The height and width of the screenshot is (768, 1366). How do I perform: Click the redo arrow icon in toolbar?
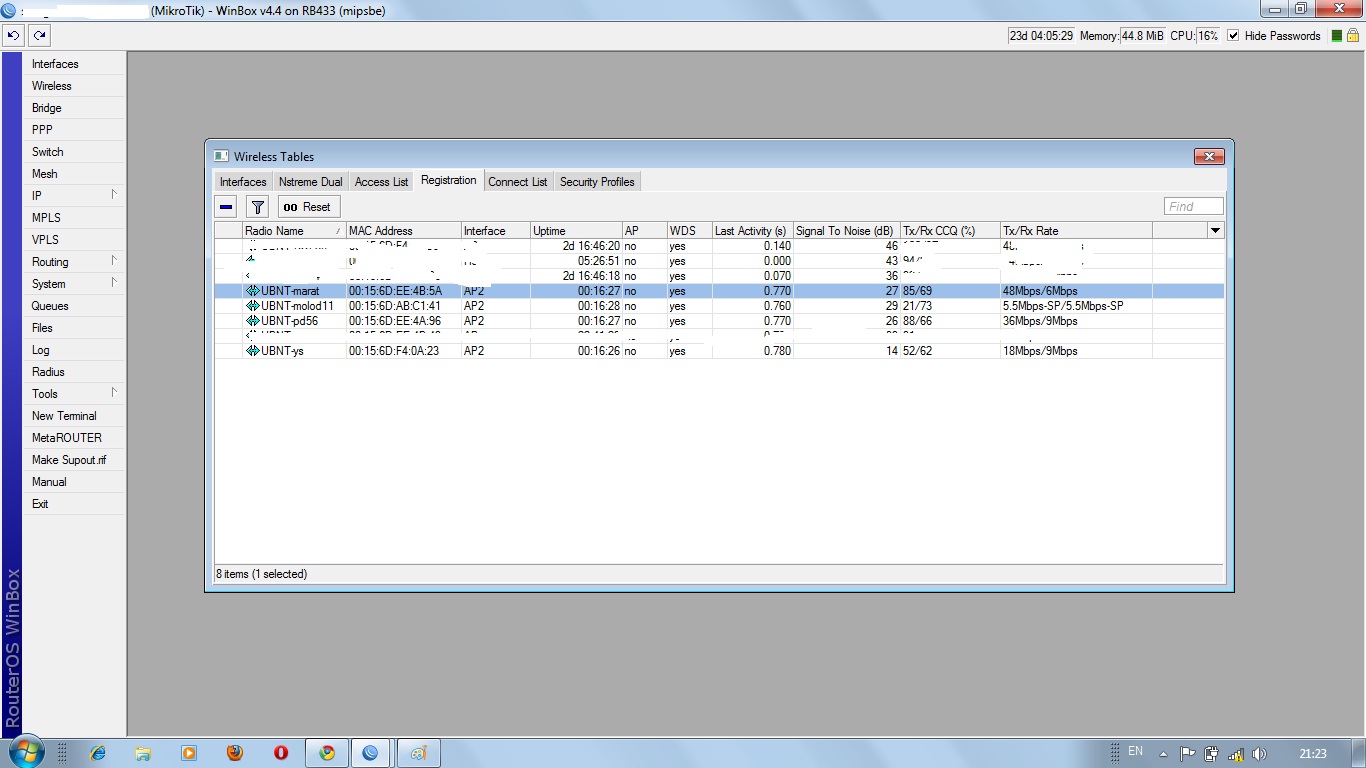39,35
